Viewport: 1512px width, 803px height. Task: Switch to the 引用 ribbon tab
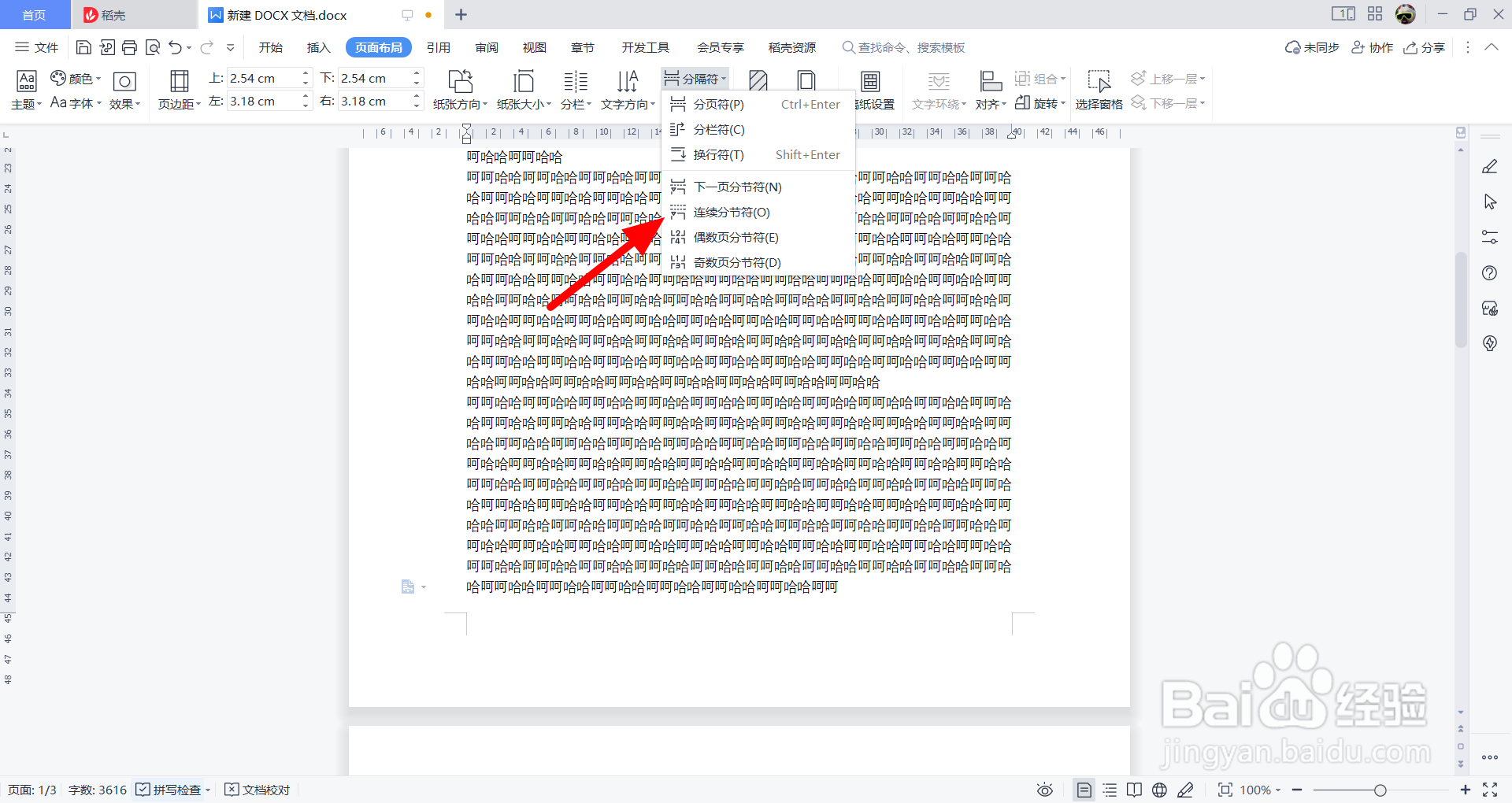pyautogui.click(x=439, y=48)
